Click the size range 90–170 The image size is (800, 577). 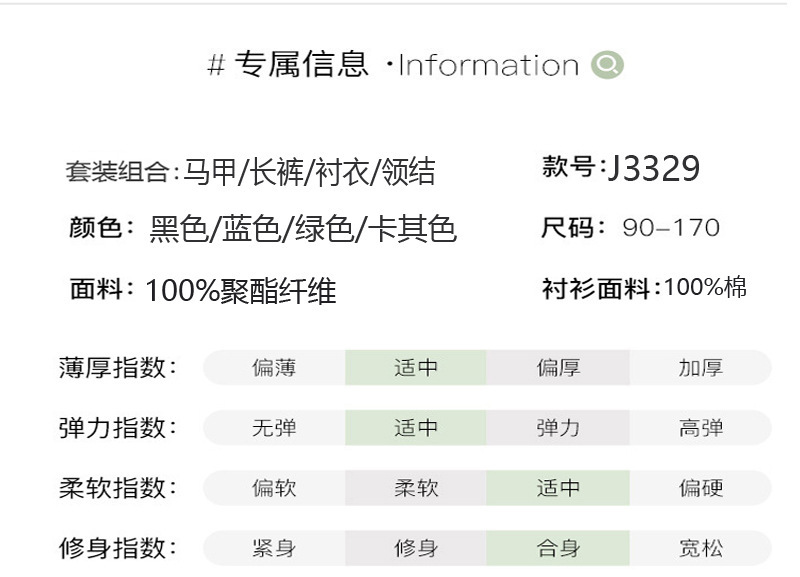tap(670, 228)
